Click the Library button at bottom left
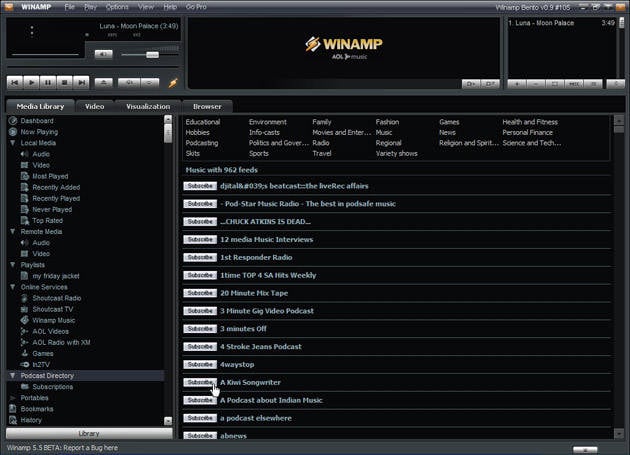The height and width of the screenshot is (455, 630). 88,433
